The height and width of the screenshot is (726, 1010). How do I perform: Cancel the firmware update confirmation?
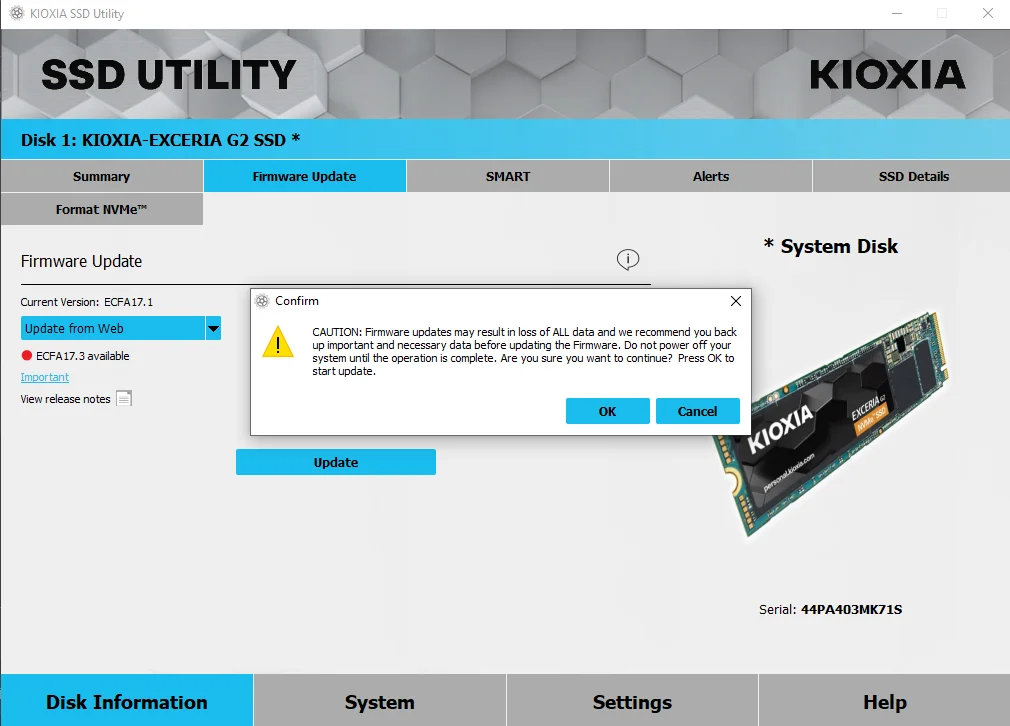698,411
